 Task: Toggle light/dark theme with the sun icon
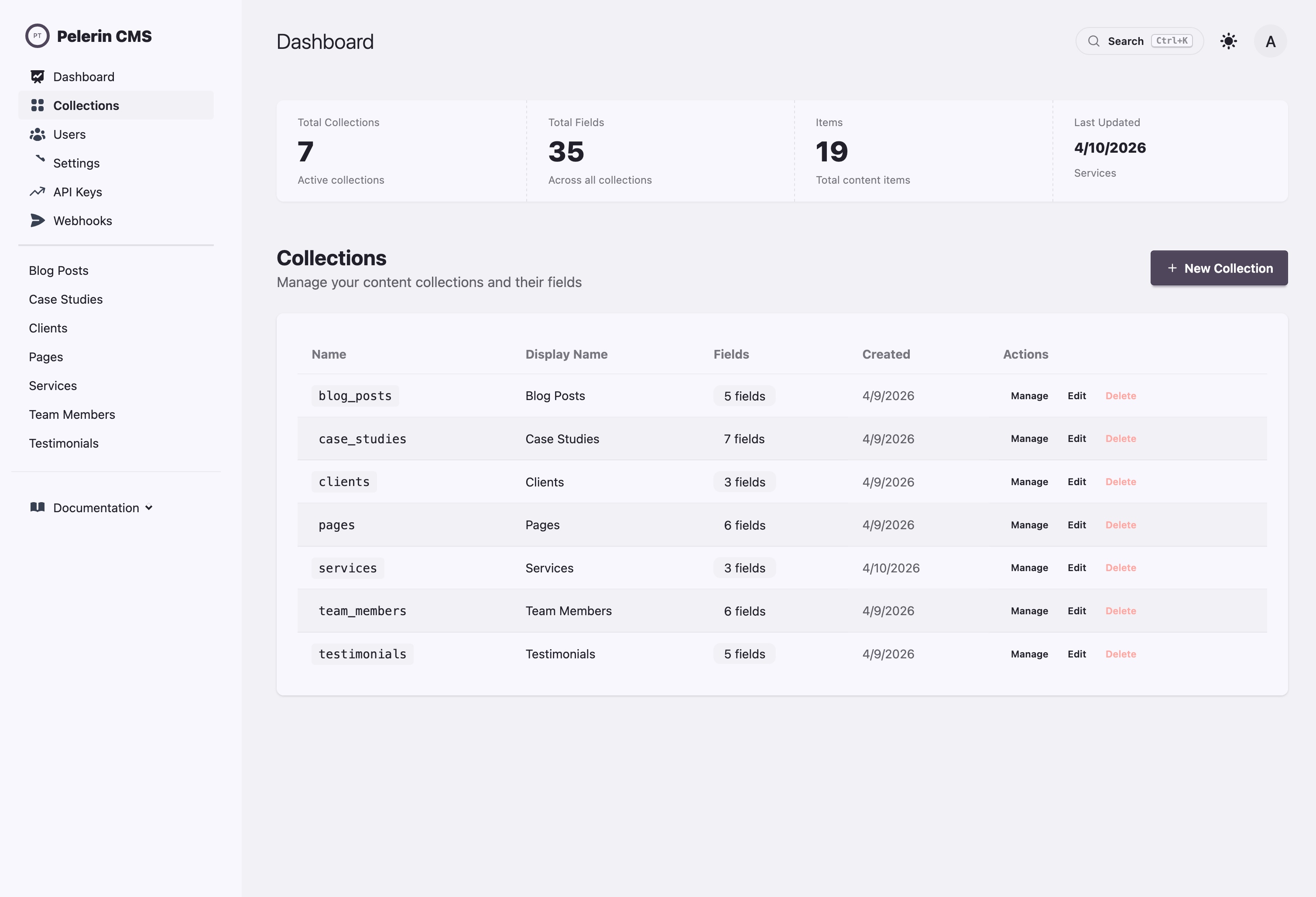(1228, 41)
